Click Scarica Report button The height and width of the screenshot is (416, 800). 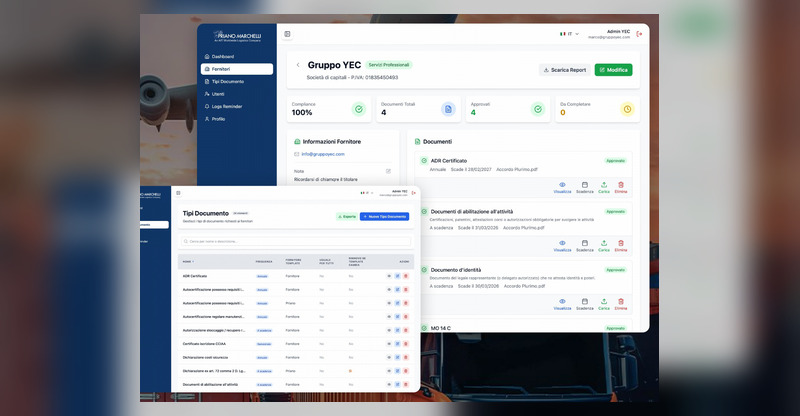[565, 70]
